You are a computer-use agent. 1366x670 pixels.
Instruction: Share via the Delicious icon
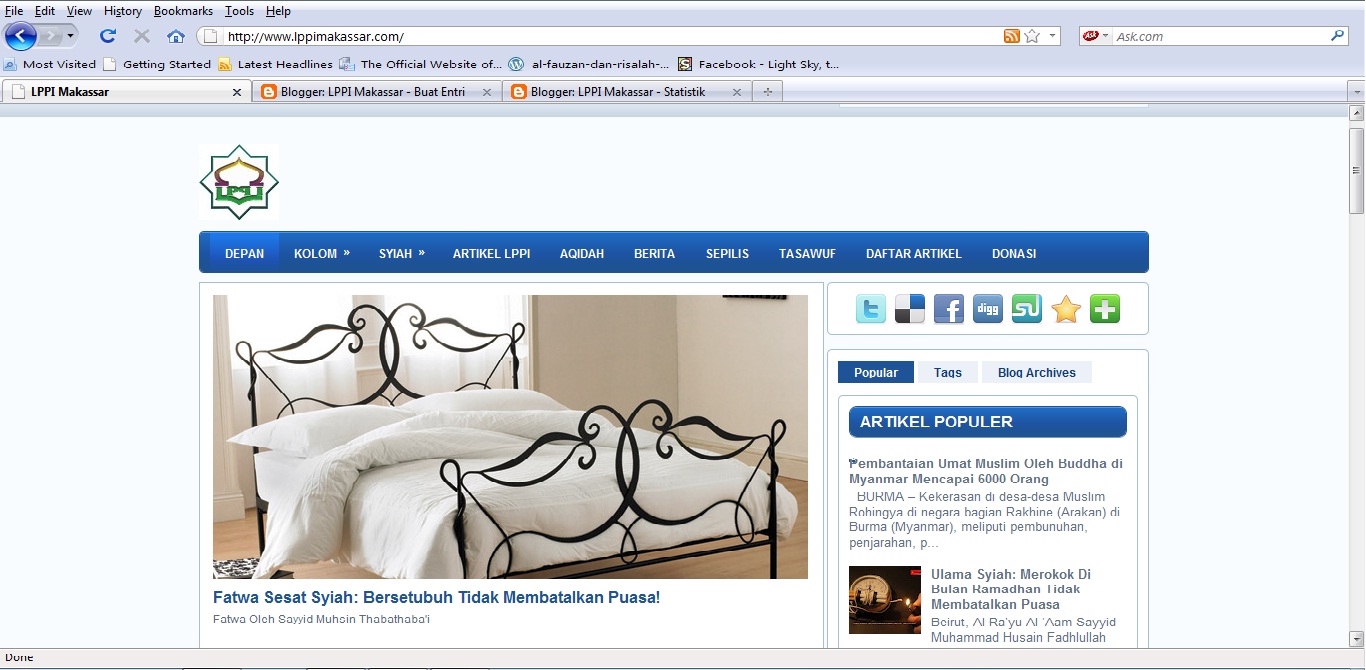[910, 309]
